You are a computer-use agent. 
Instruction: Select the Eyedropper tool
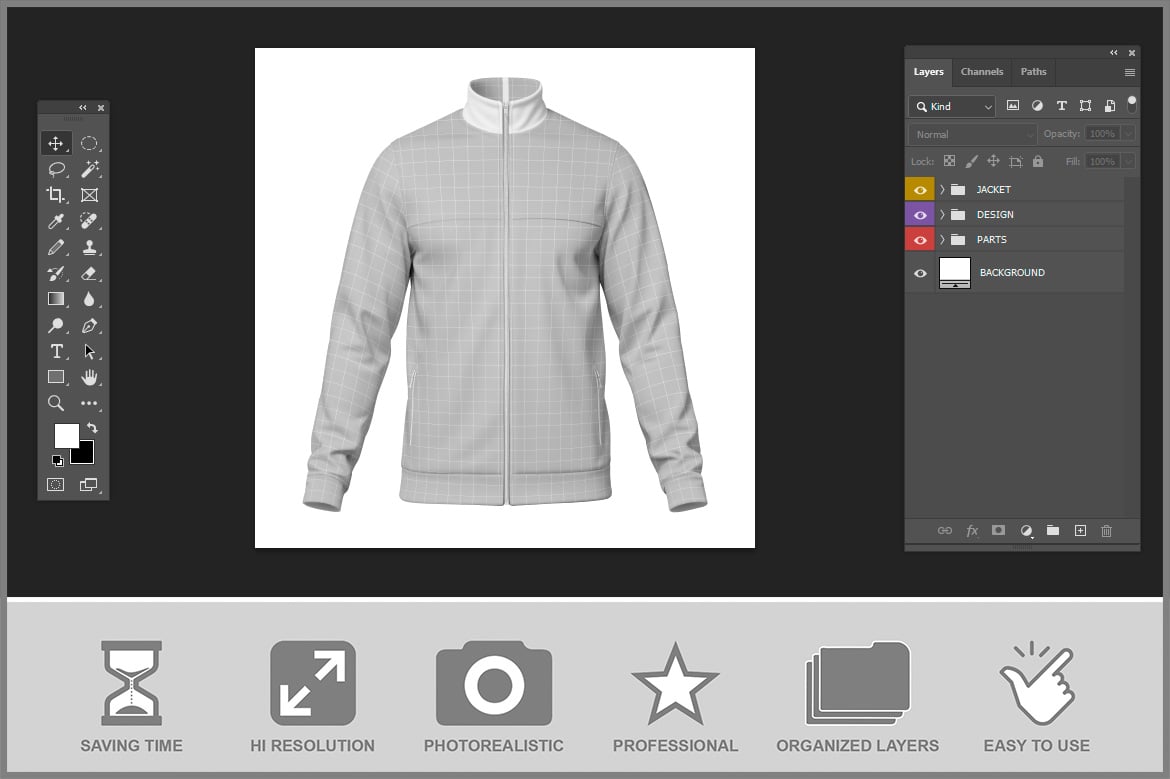pyautogui.click(x=57, y=221)
